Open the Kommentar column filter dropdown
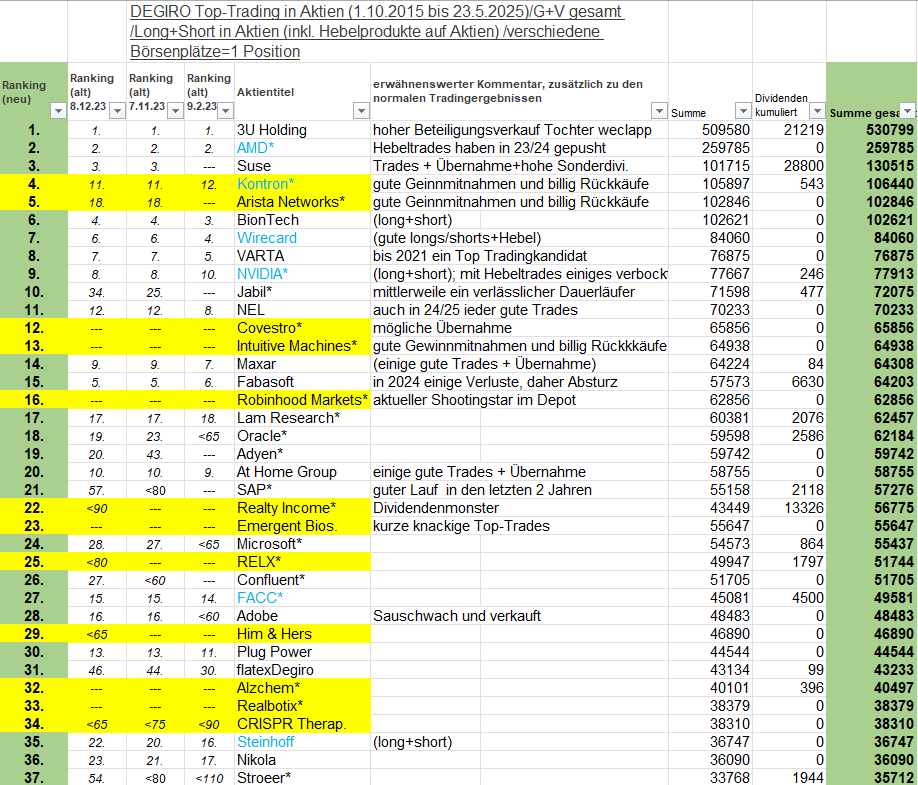This screenshot has width=918, height=785. point(659,110)
